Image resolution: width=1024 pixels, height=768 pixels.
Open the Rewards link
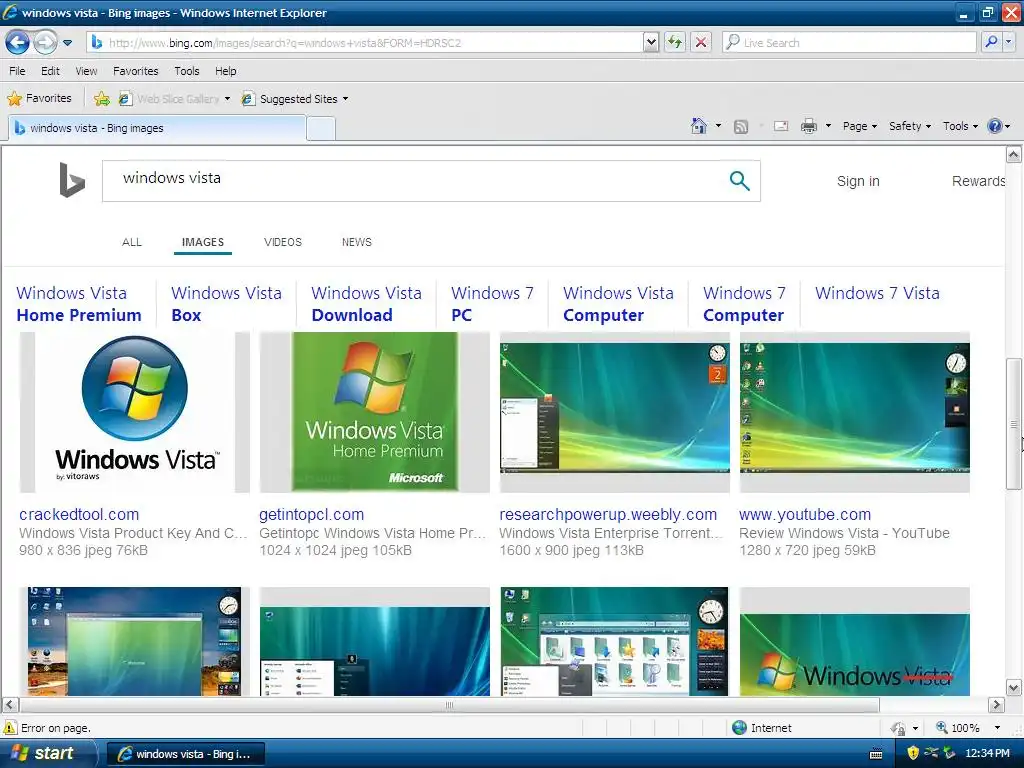(978, 182)
